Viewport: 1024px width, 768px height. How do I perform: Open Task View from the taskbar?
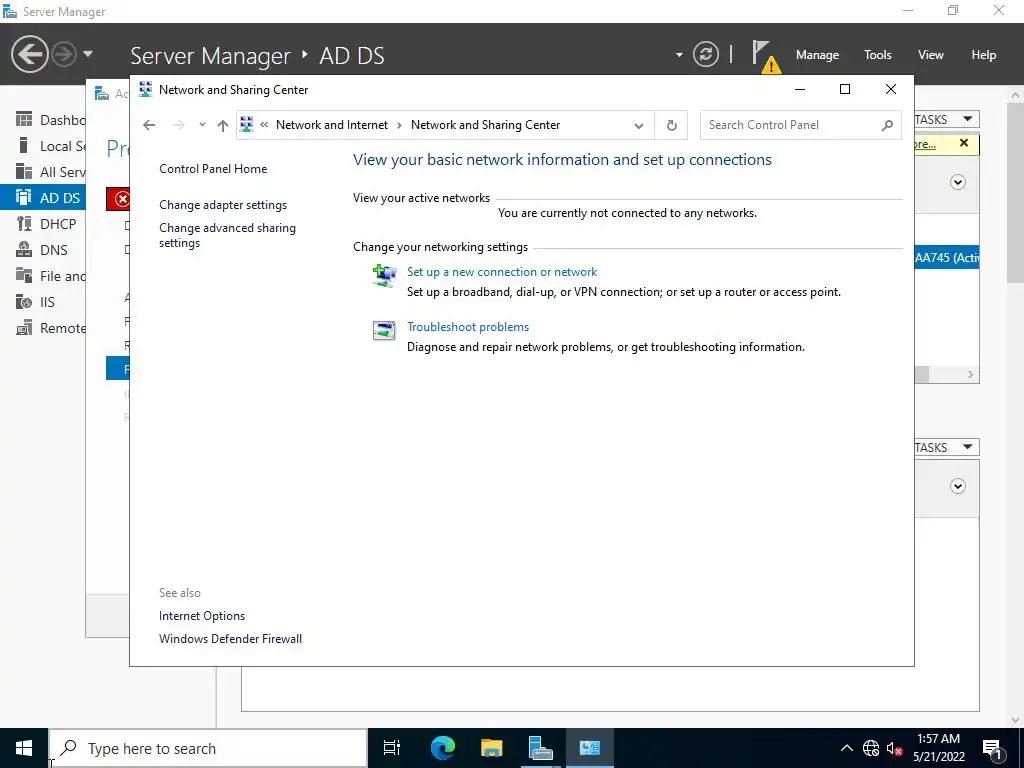coord(392,748)
